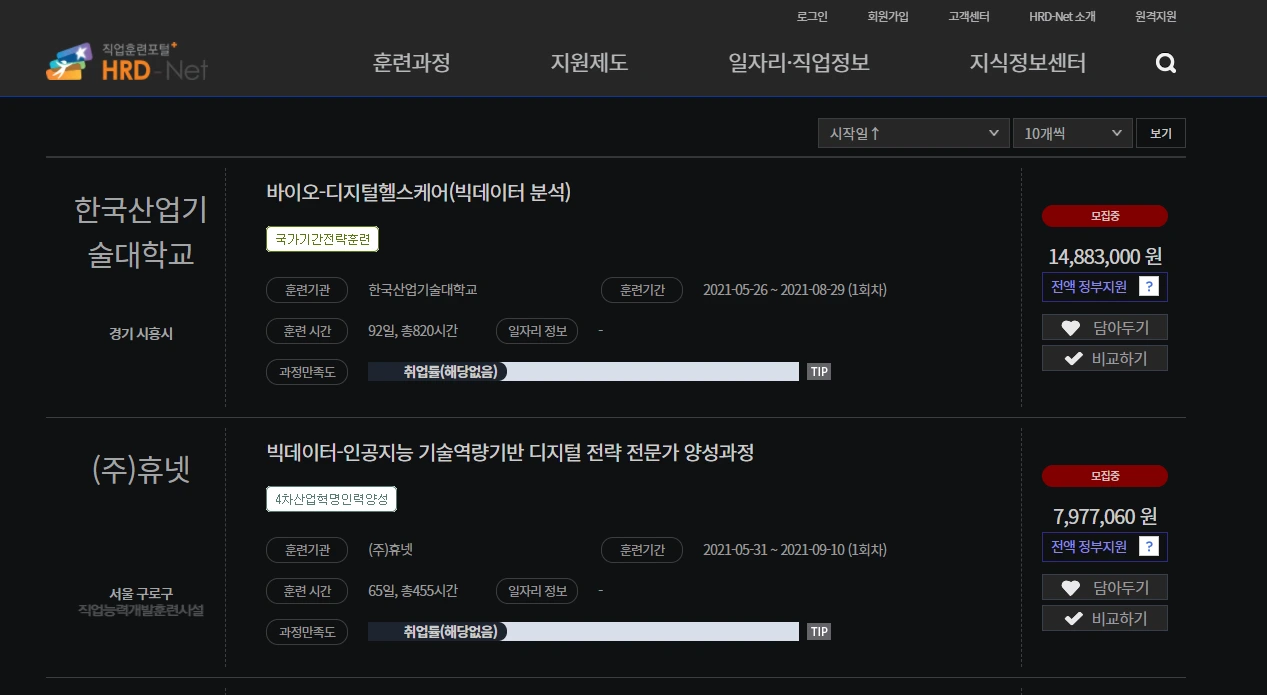1267x695 pixels.
Task: Open 일자리·직업정보 menu
Action: (799, 63)
